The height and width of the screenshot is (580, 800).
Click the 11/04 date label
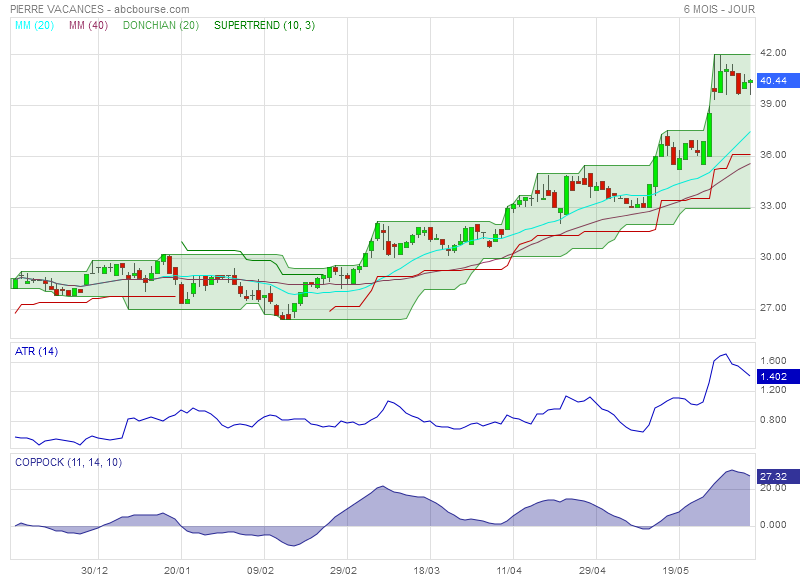click(509, 570)
